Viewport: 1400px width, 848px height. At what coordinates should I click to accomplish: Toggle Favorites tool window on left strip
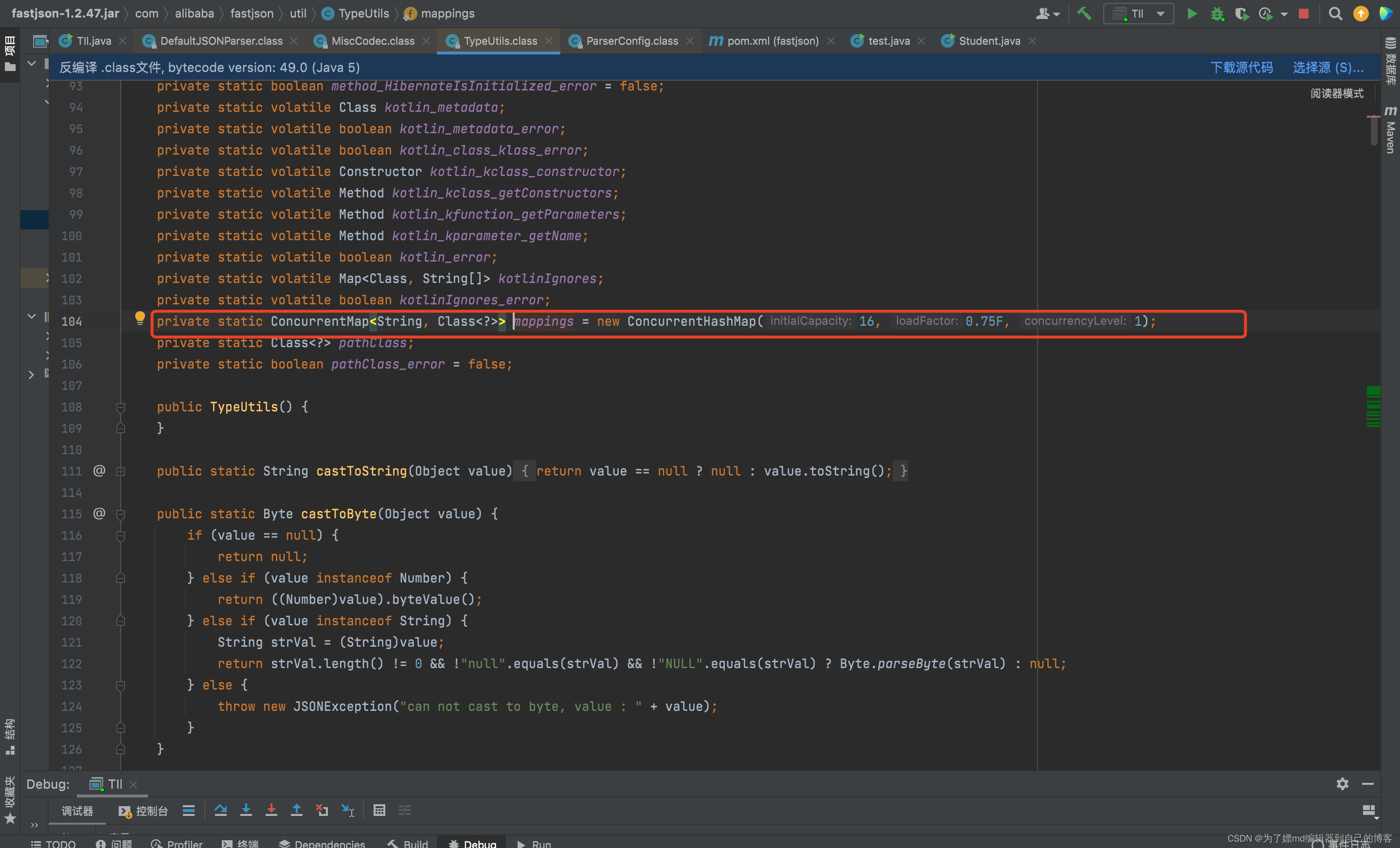pyautogui.click(x=10, y=800)
